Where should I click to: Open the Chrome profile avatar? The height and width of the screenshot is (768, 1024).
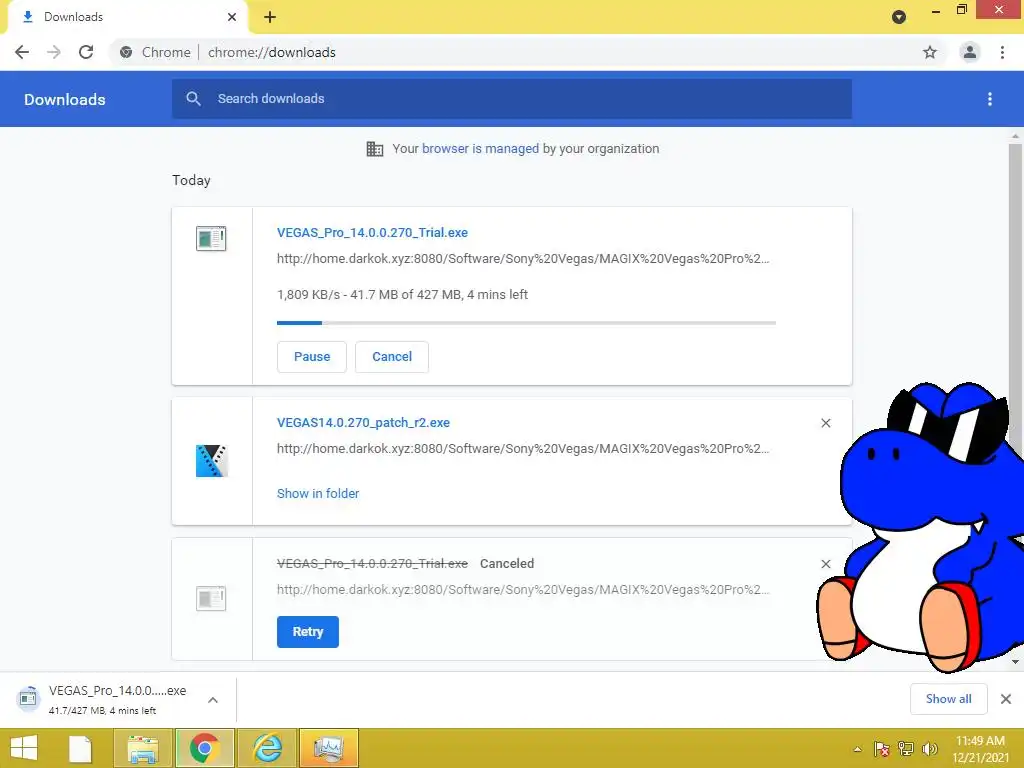pos(970,52)
